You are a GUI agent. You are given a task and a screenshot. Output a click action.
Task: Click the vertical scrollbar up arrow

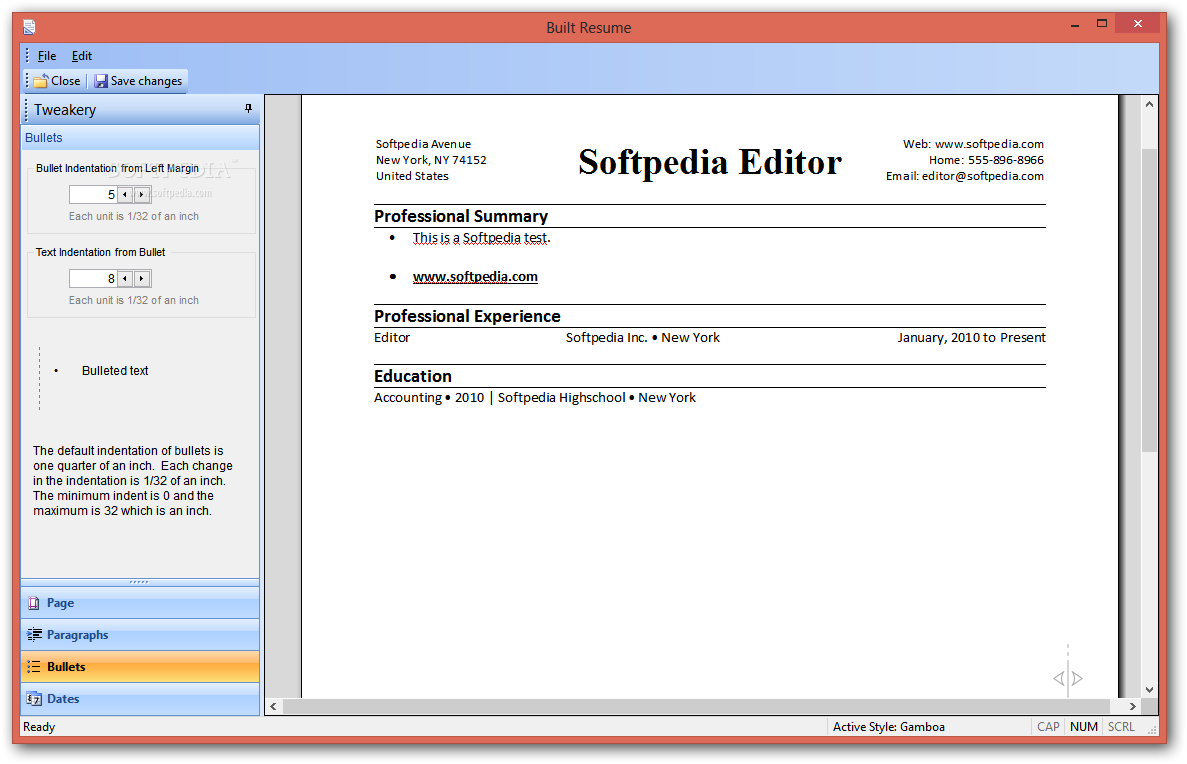pos(1149,104)
